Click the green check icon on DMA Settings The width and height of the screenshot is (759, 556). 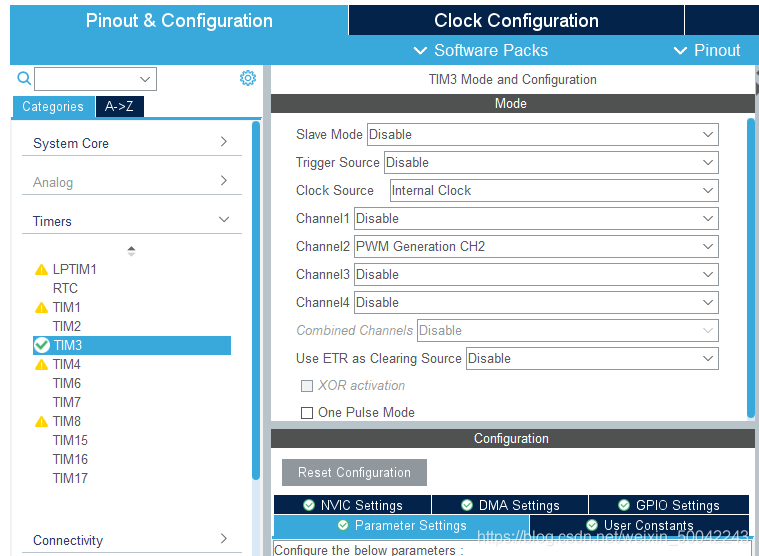[467, 505]
